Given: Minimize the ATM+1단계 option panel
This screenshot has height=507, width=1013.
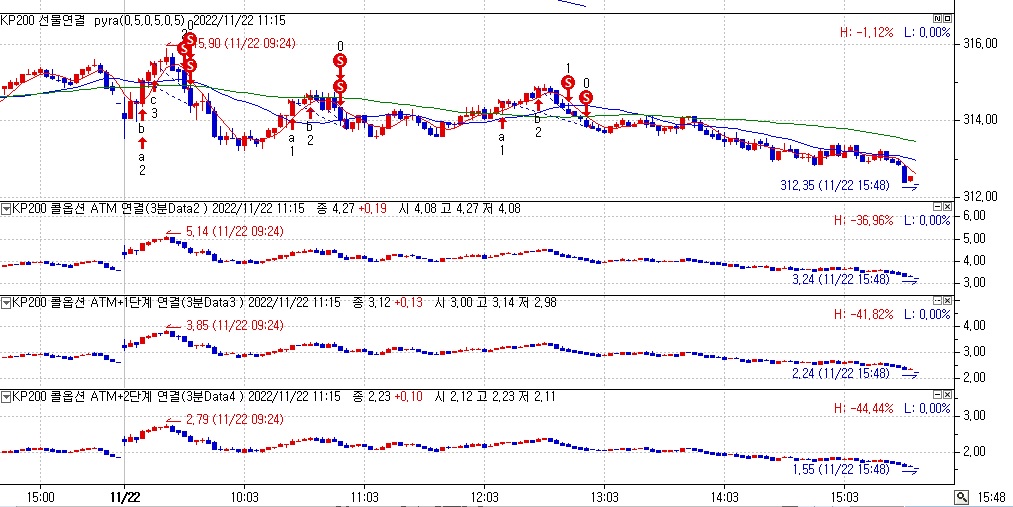Looking at the screenshot, I should click(x=936, y=300).
